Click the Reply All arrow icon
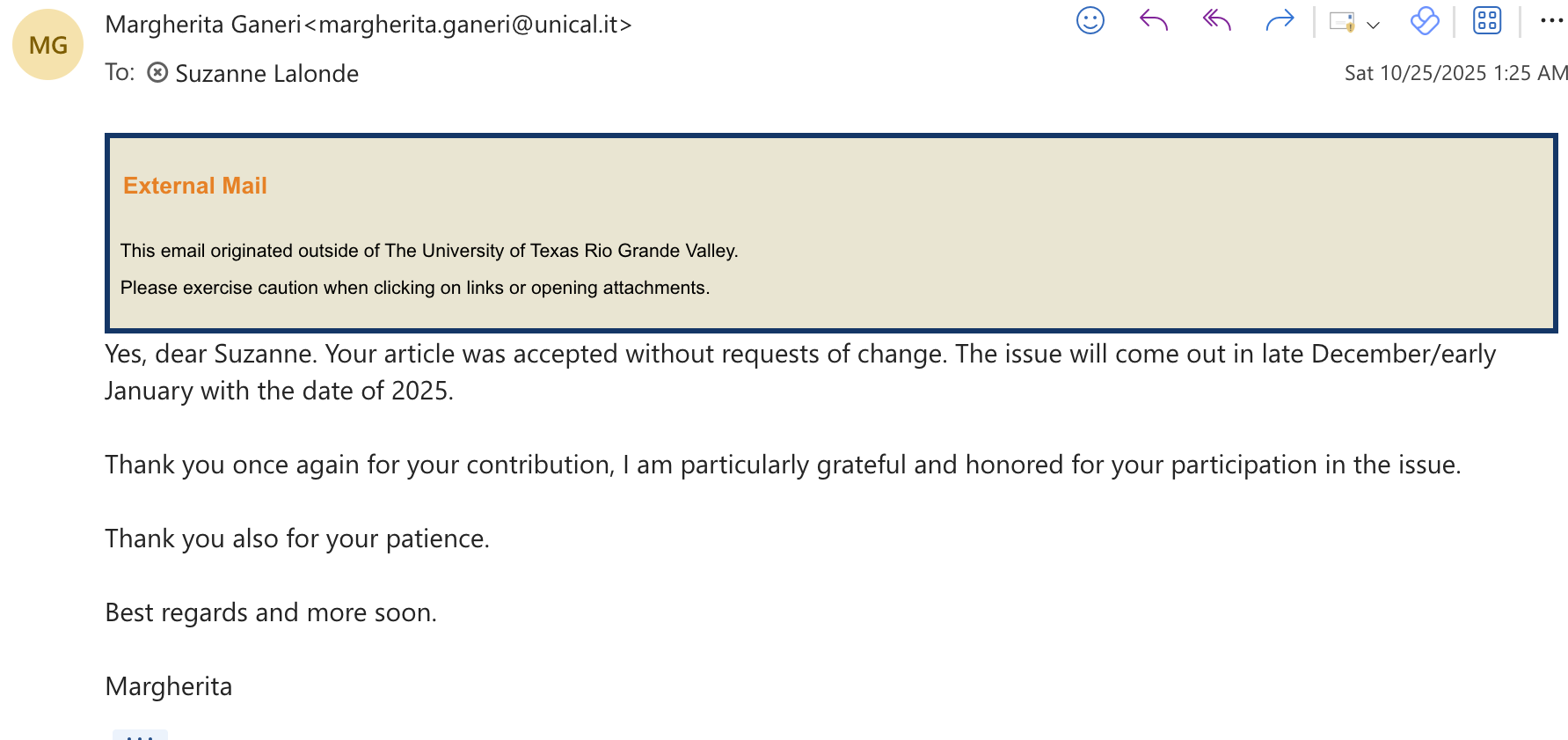Viewport: 1568px width, 740px height. click(x=1216, y=20)
